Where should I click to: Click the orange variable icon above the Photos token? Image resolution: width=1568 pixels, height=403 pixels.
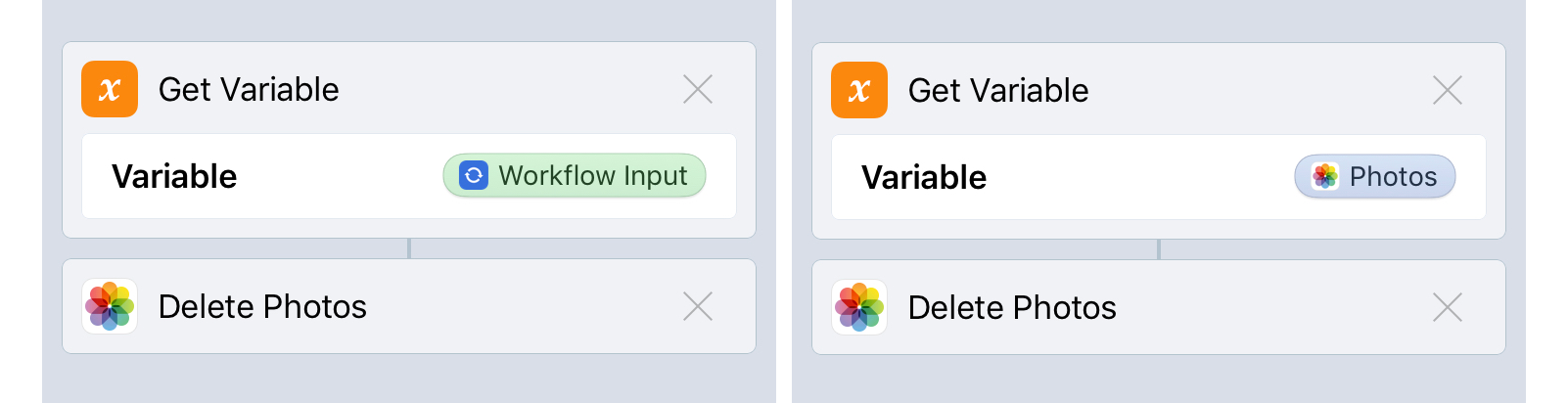pos(859,90)
